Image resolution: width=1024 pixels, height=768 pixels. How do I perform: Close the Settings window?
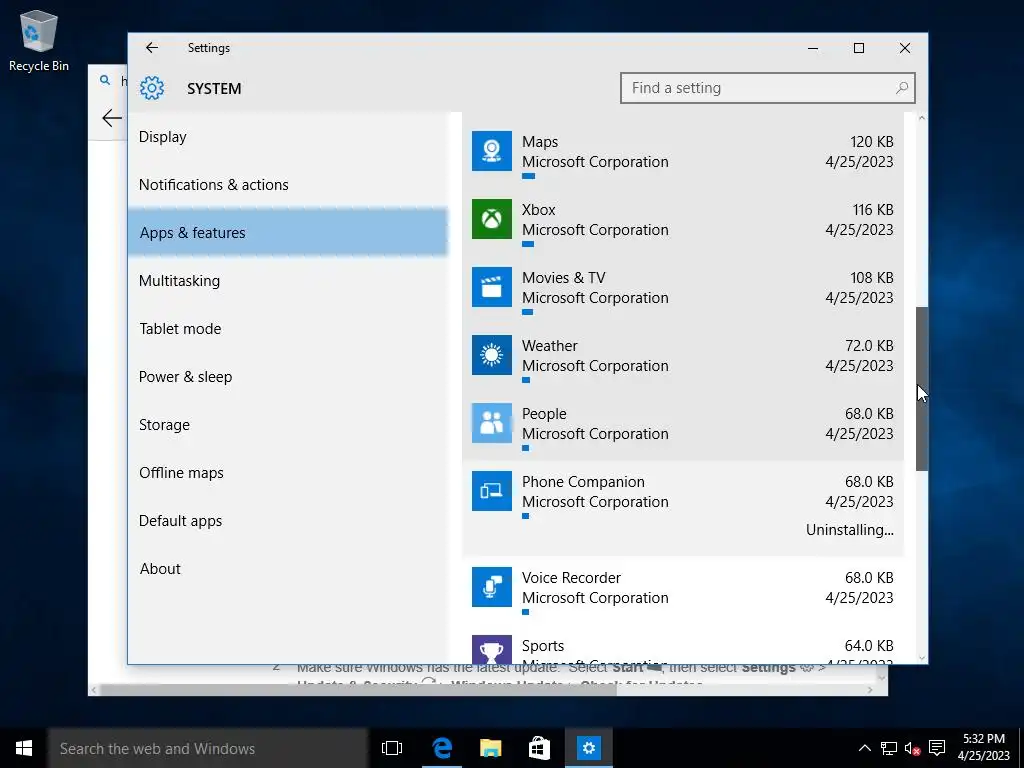pos(904,48)
